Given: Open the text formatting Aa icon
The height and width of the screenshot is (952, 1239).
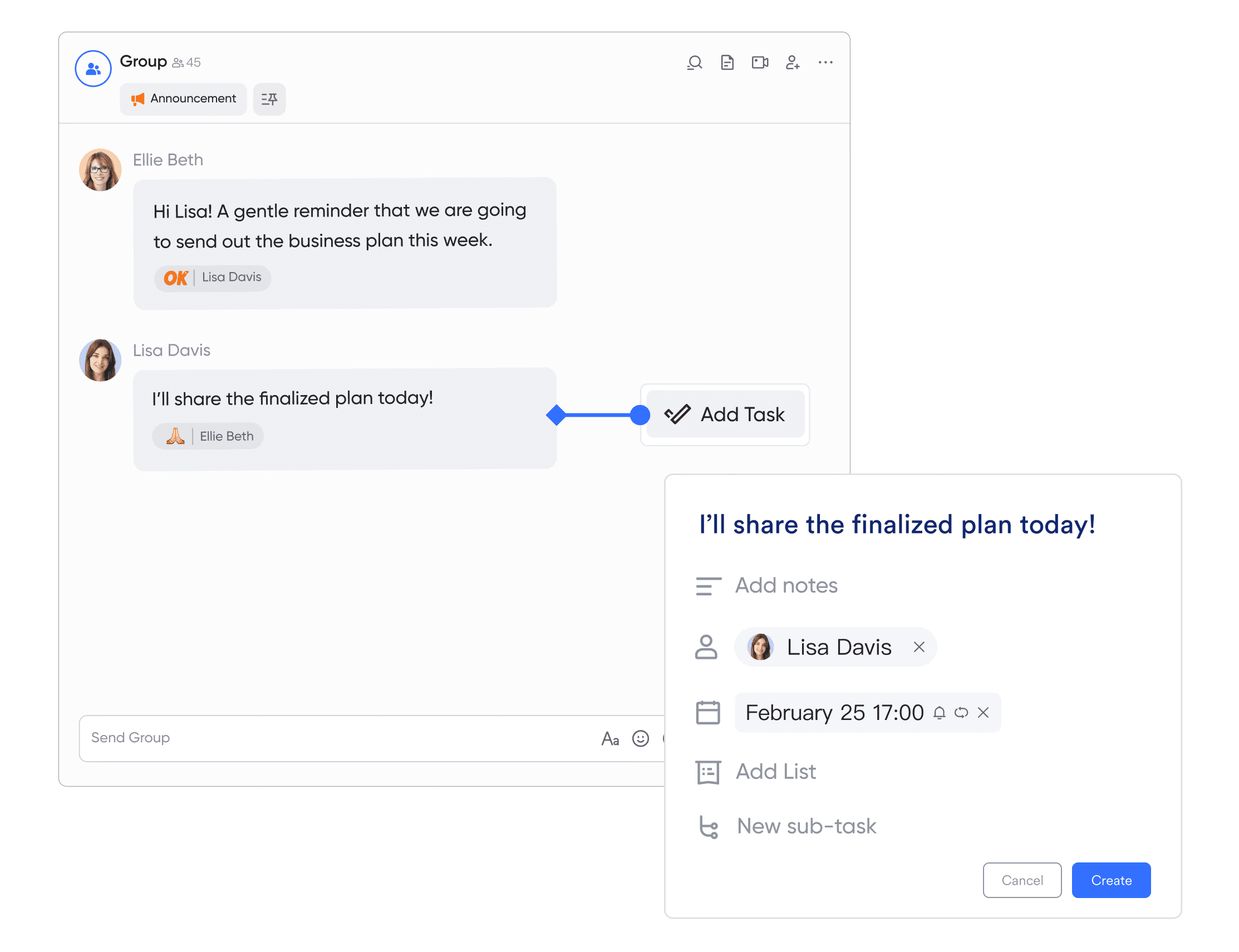Looking at the screenshot, I should tap(610, 738).
